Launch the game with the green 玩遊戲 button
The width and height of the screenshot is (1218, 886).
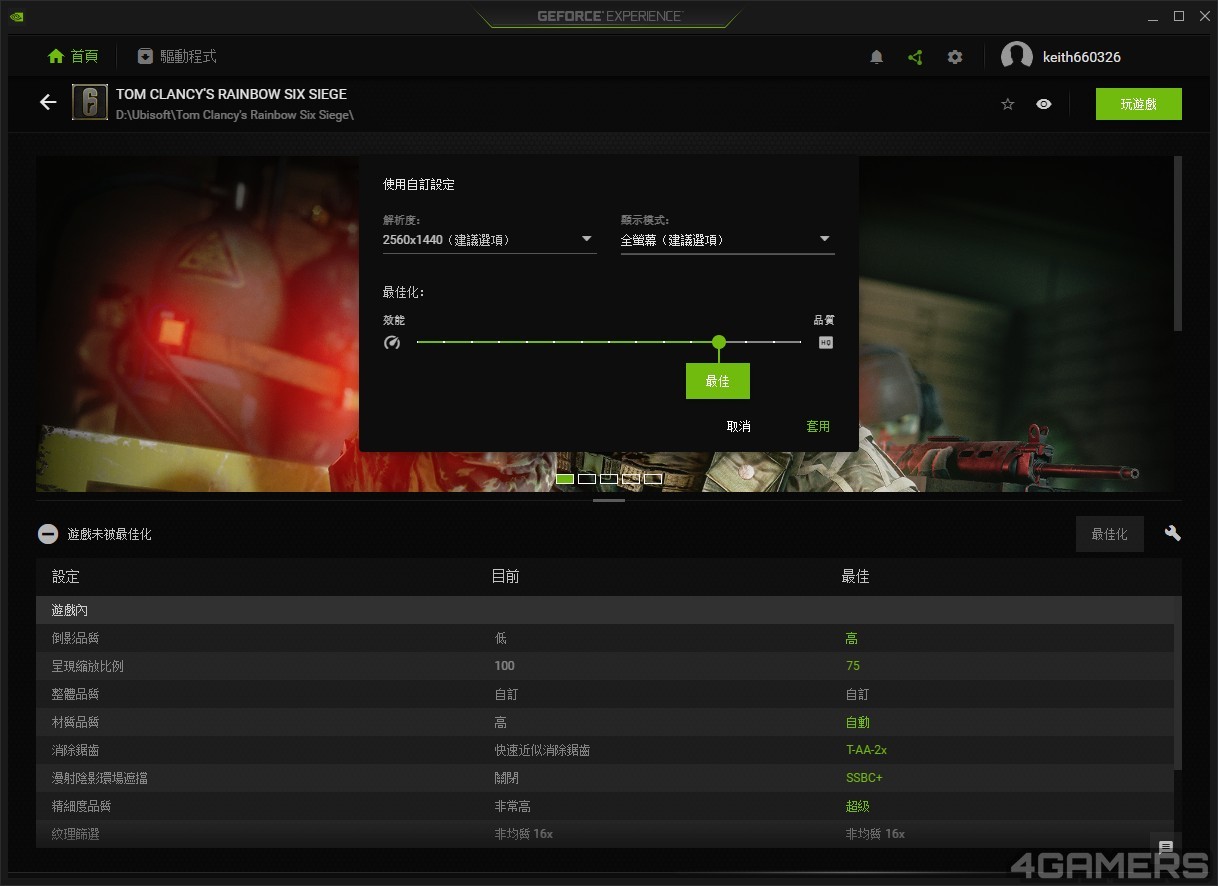click(x=1139, y=104)
